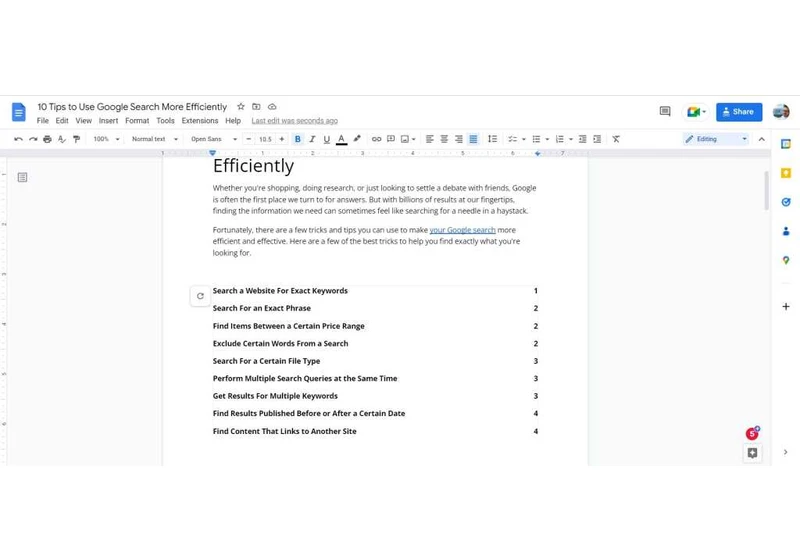
Task: Update the table of contents refresh button
Action: click(200, 296)
